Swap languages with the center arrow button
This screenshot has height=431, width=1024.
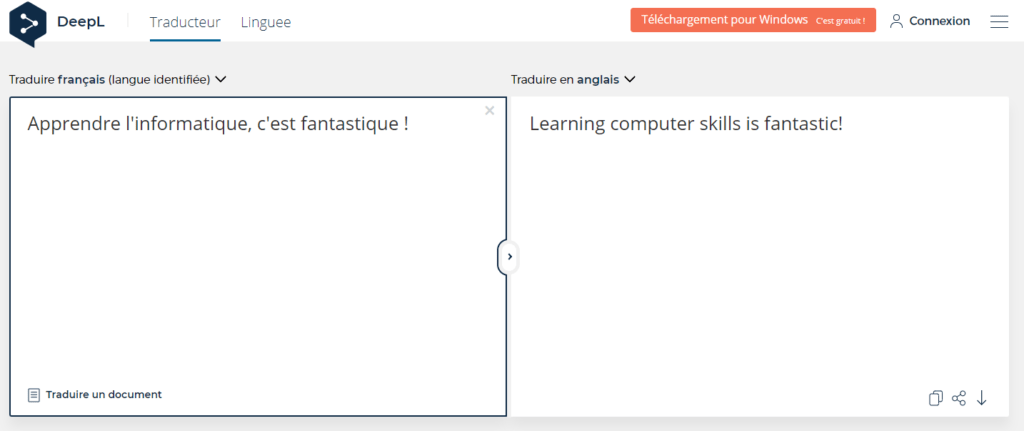pyautogui.click(x=509, y=257)
